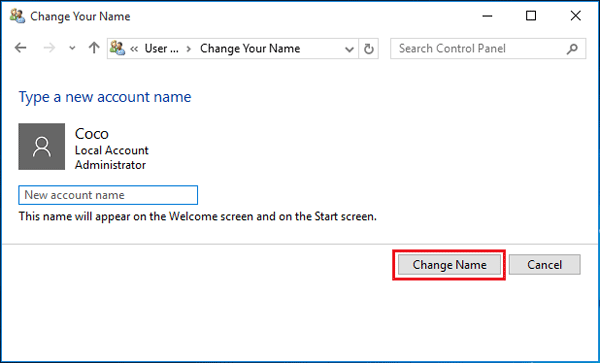600x363 pixels.
Task: Expand hidden breadcrumb double-chevron
Action: (134, 49)
